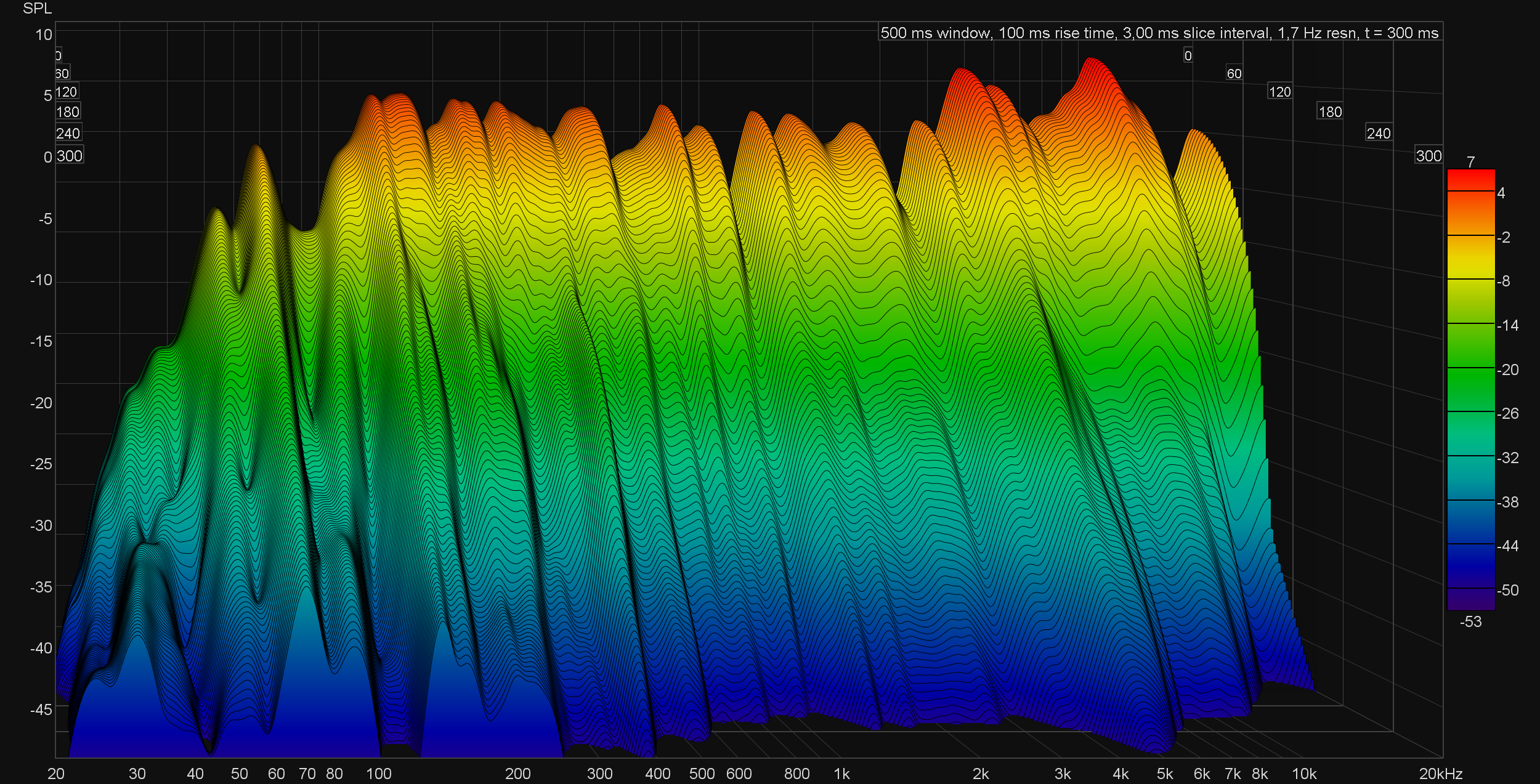Viewport: 1540px width, 784px height.
Task: Click the 100 frequency axis label
Action: point(378,774)
